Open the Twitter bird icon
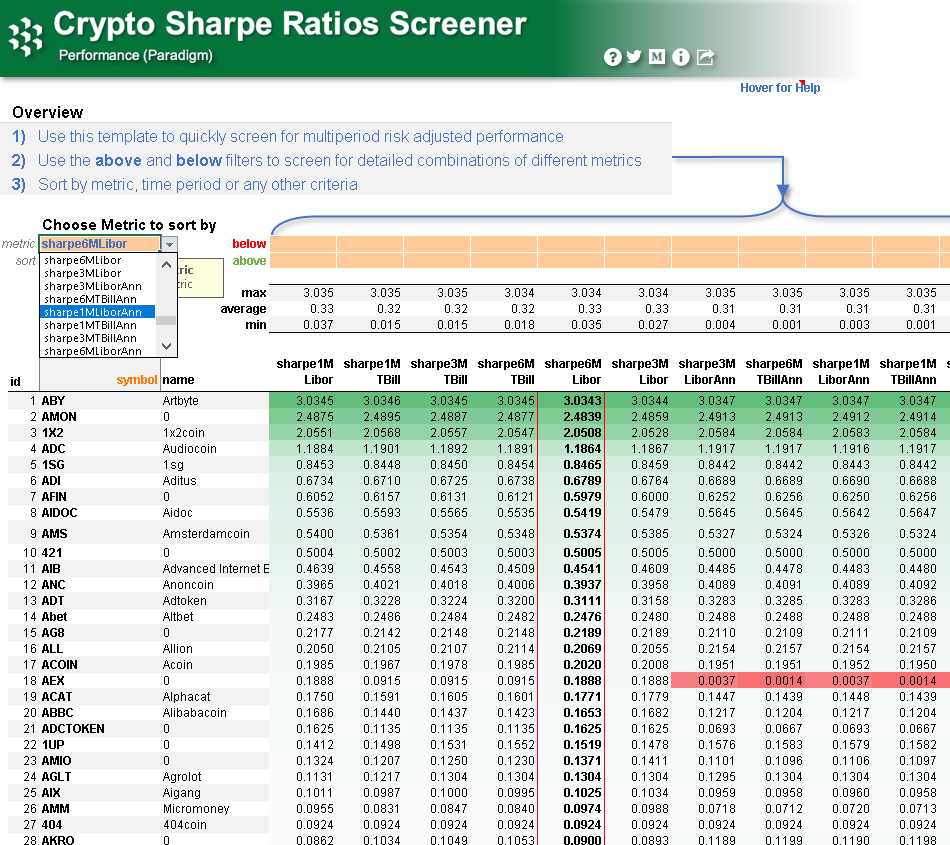The width and height of the screenshot is (950, 845). tap(634, 56)
